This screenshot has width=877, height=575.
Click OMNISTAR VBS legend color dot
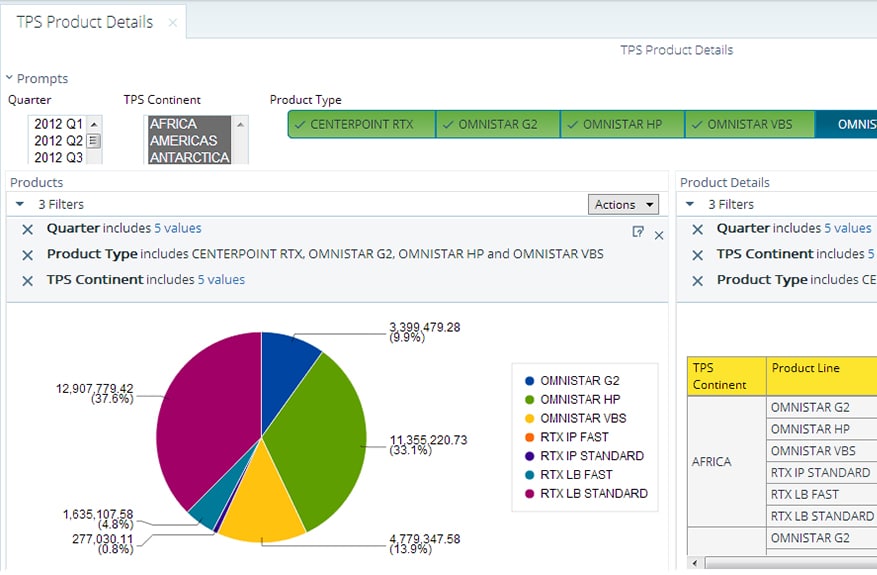click(x=530, y=418)
